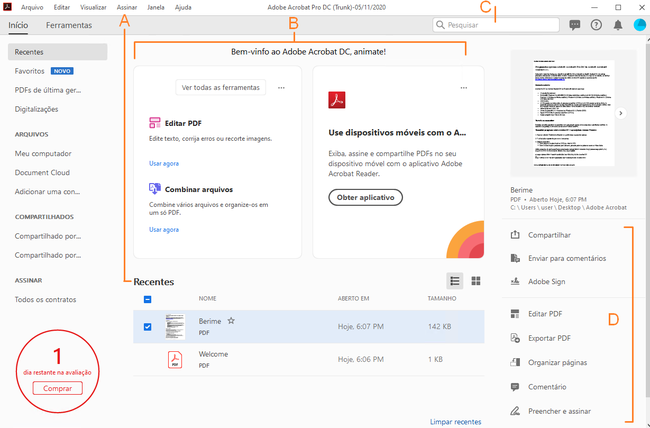Switch to list view of recent files

[455, 281]
